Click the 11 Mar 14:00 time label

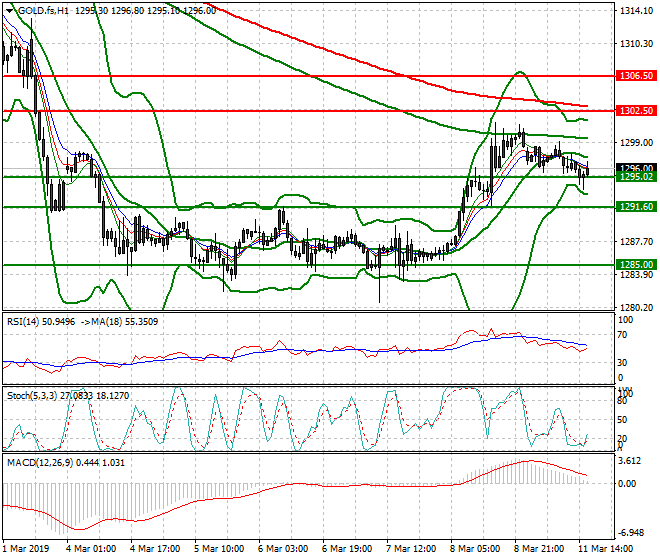pos(606,549)
